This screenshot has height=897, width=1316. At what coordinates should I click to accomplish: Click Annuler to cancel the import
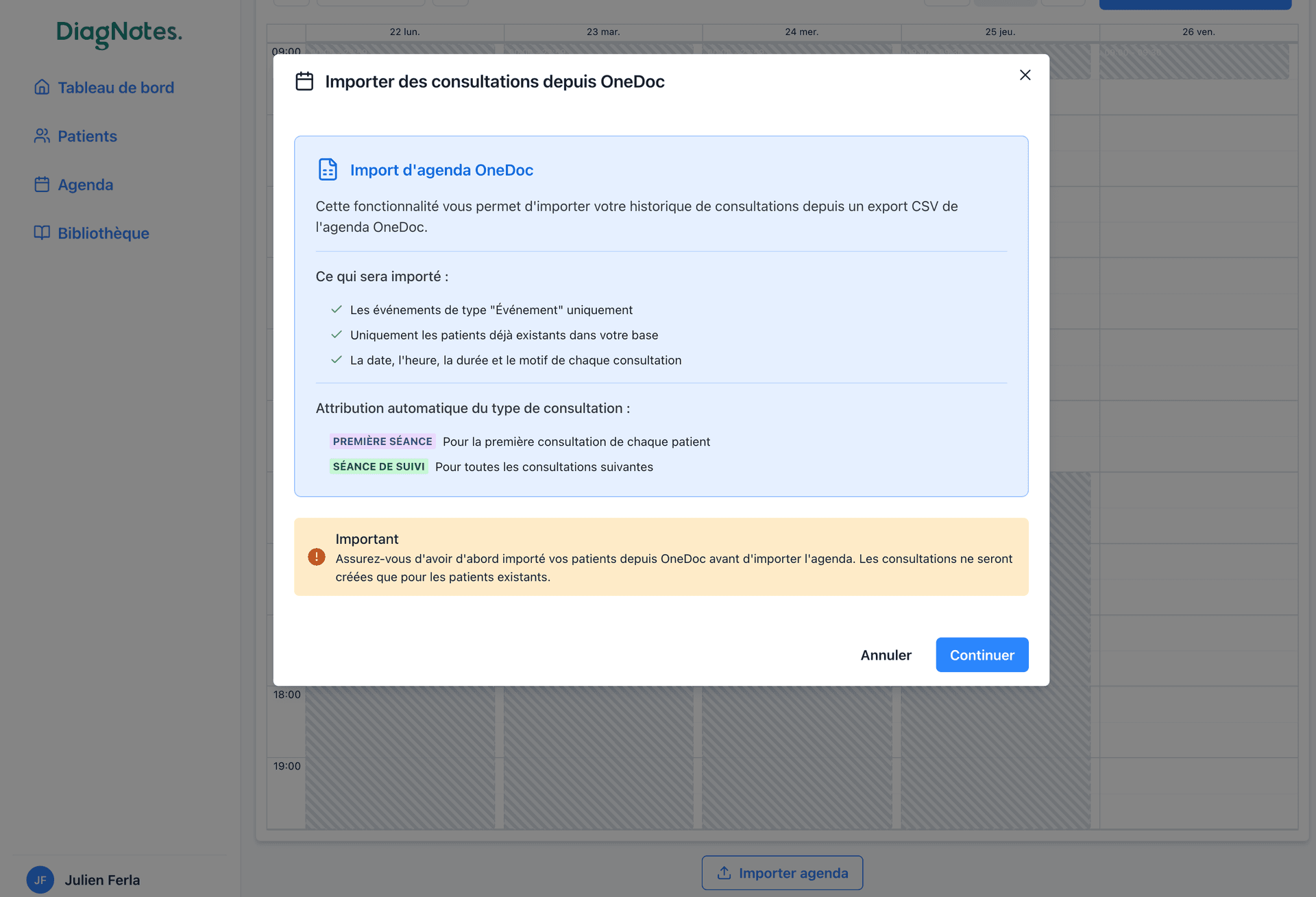[x=886, y=655]
